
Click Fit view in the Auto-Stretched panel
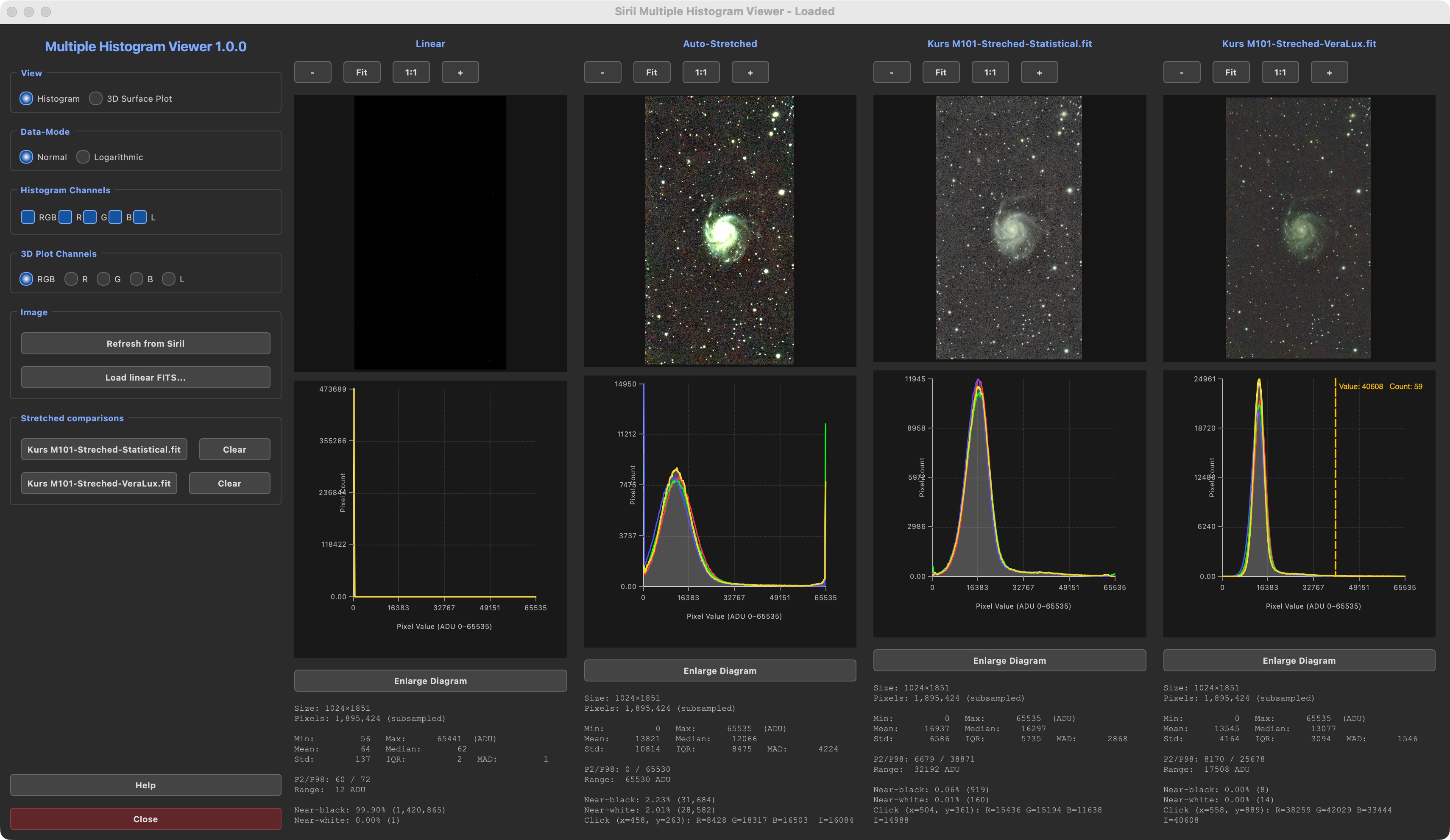tap(651, 72)
